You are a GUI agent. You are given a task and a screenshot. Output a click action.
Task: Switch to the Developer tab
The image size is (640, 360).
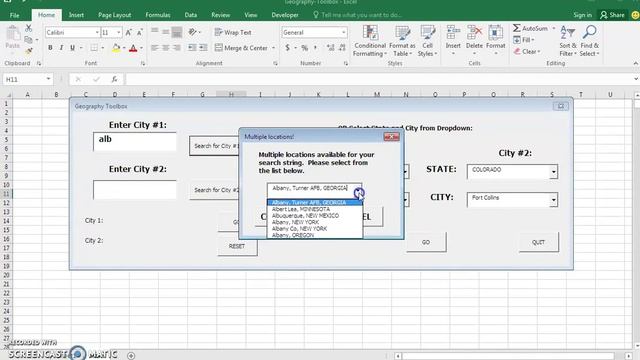pos(285,15)
